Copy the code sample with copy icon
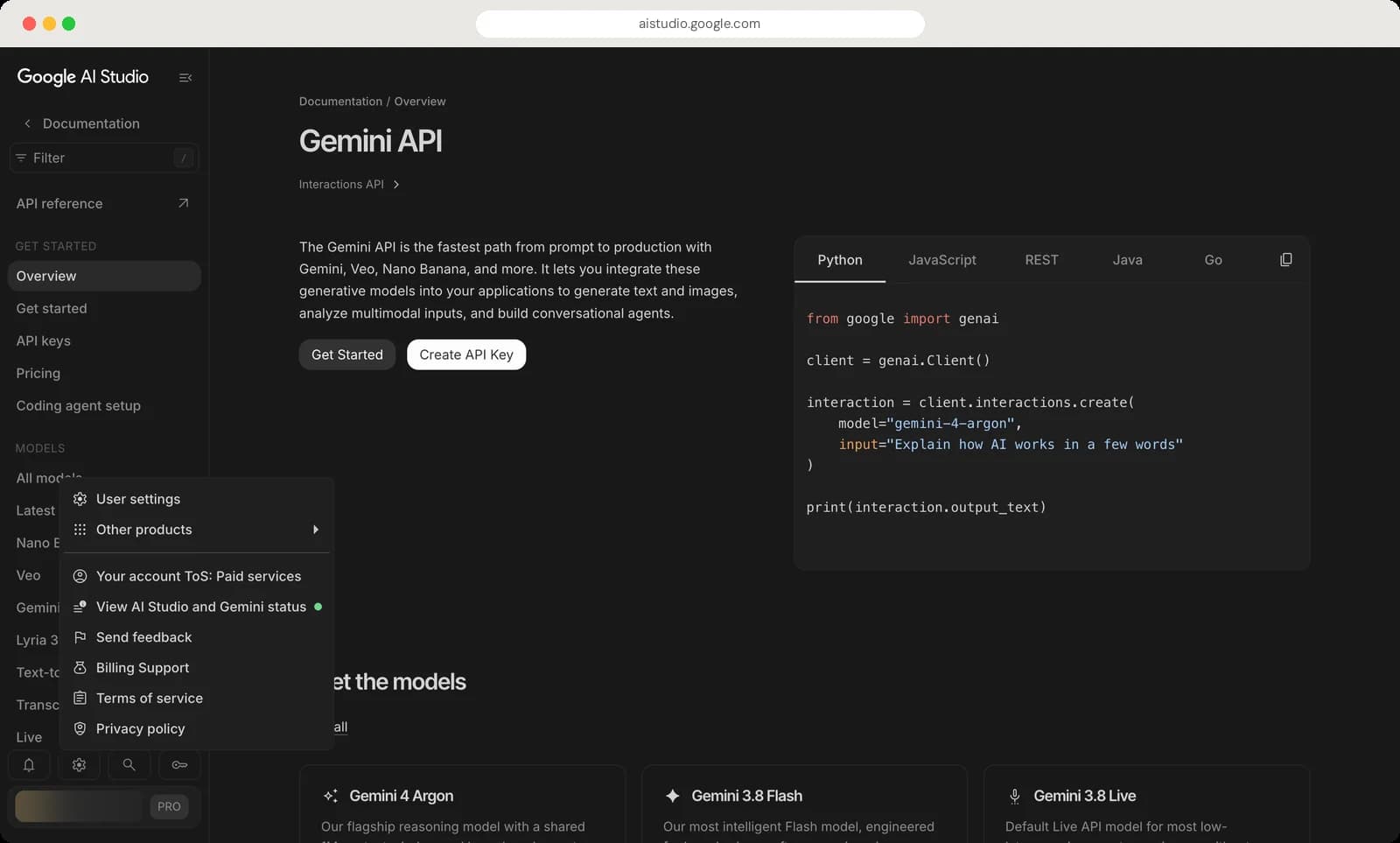The width and height of the screenshot is (1400, 843). point(1285,260)
